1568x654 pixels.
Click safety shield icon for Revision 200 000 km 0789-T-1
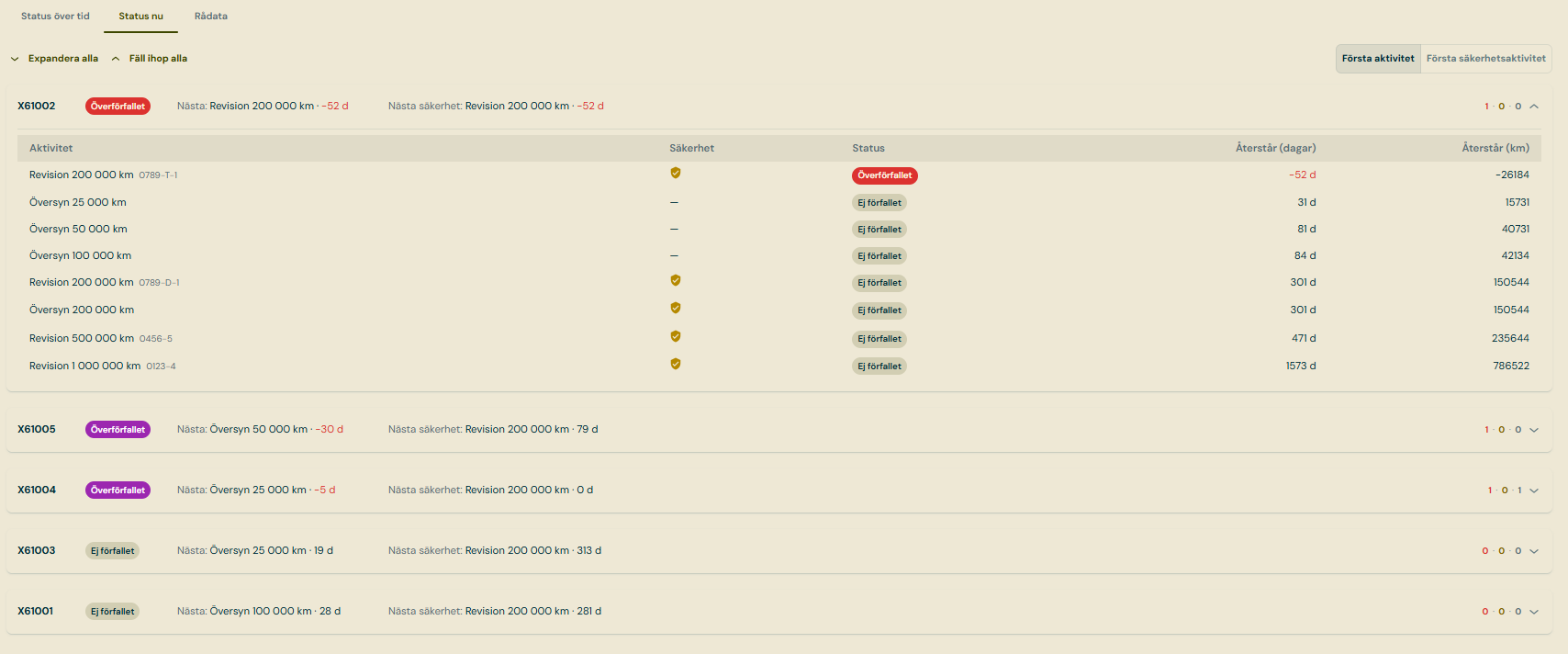pyautogui.click(x=676, y=173)
